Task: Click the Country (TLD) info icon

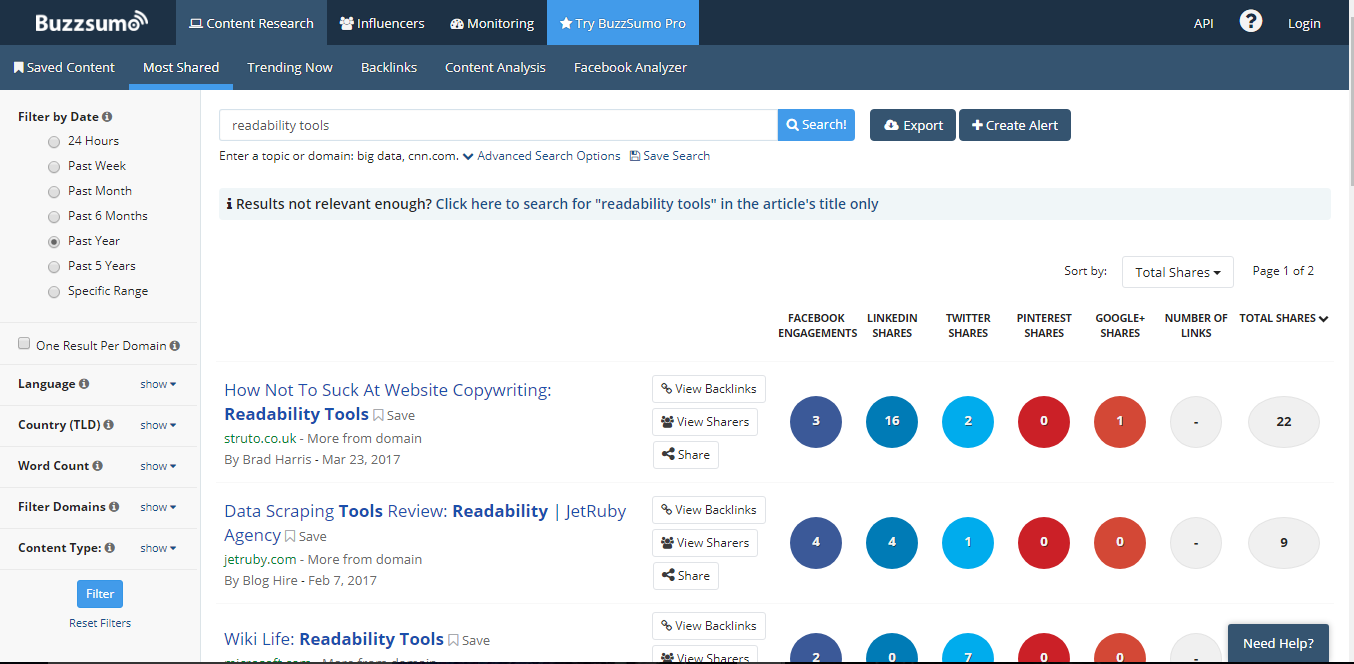Action: [108, 425]
